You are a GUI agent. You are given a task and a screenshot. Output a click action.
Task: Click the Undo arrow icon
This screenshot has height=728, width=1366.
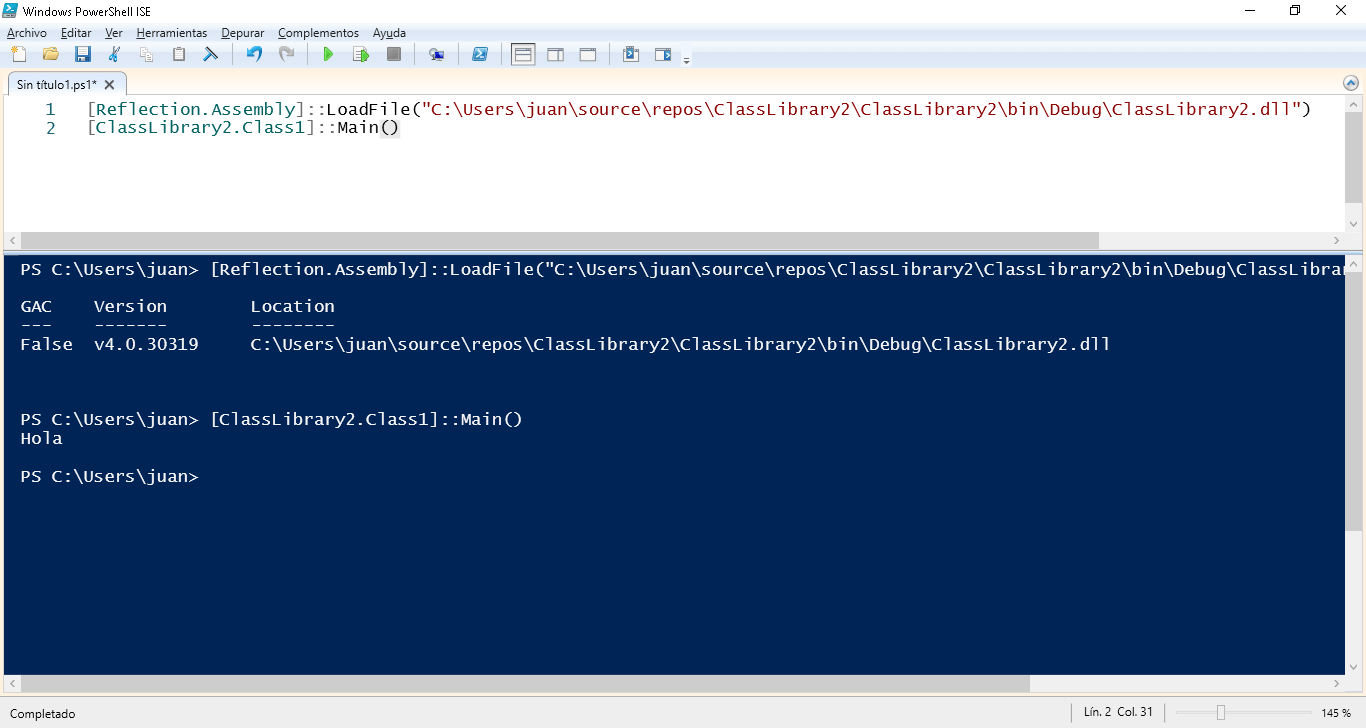253,54
